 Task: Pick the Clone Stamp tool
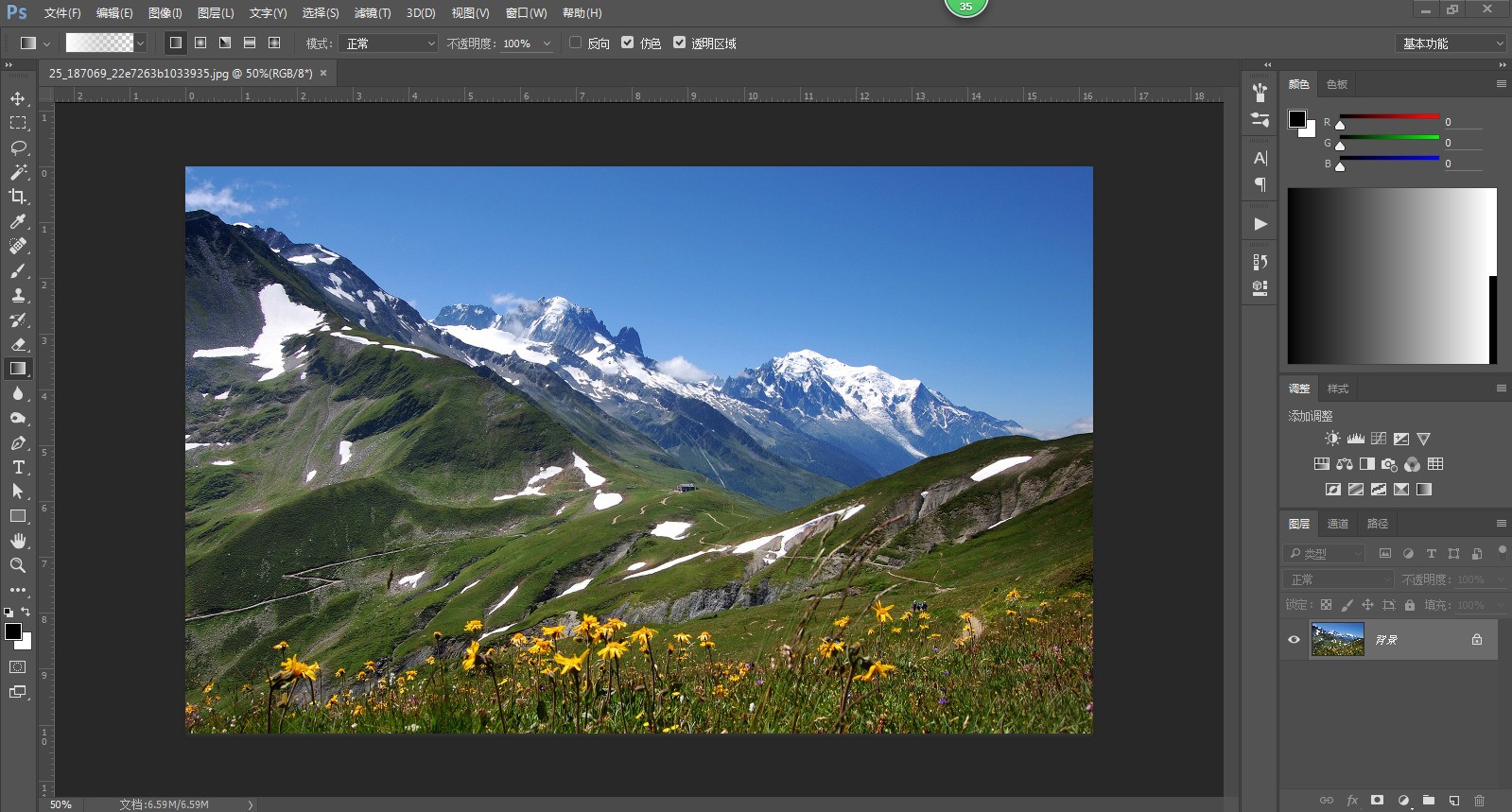[x=18, y=295]
